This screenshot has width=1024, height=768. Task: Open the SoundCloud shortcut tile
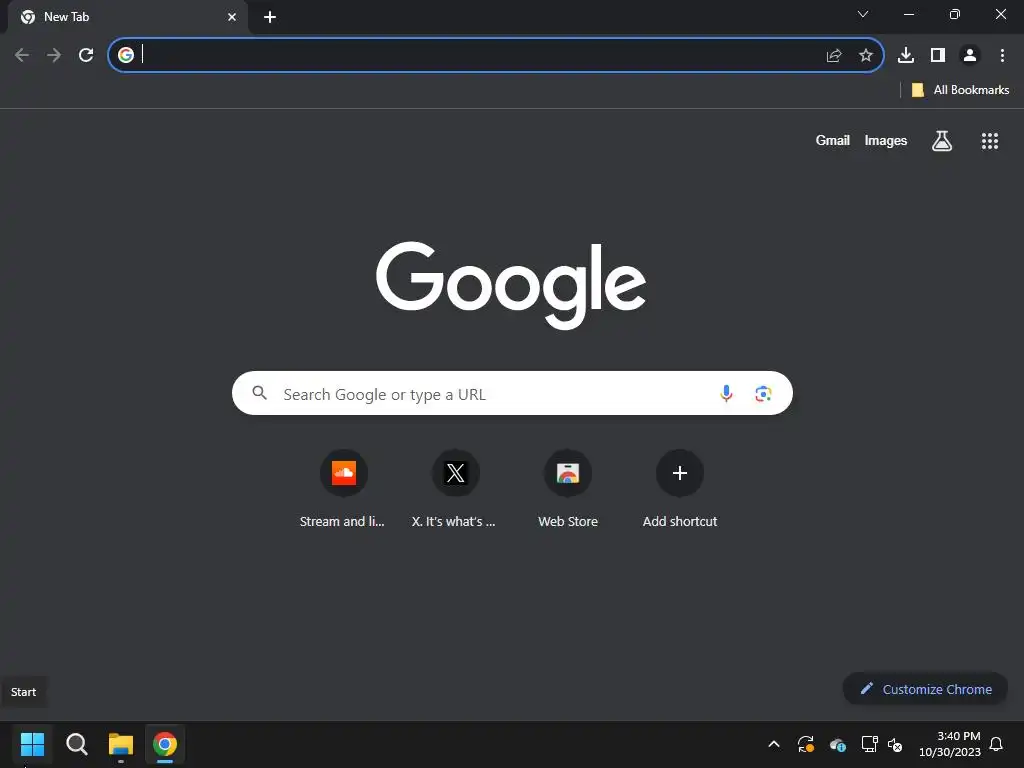344,488
